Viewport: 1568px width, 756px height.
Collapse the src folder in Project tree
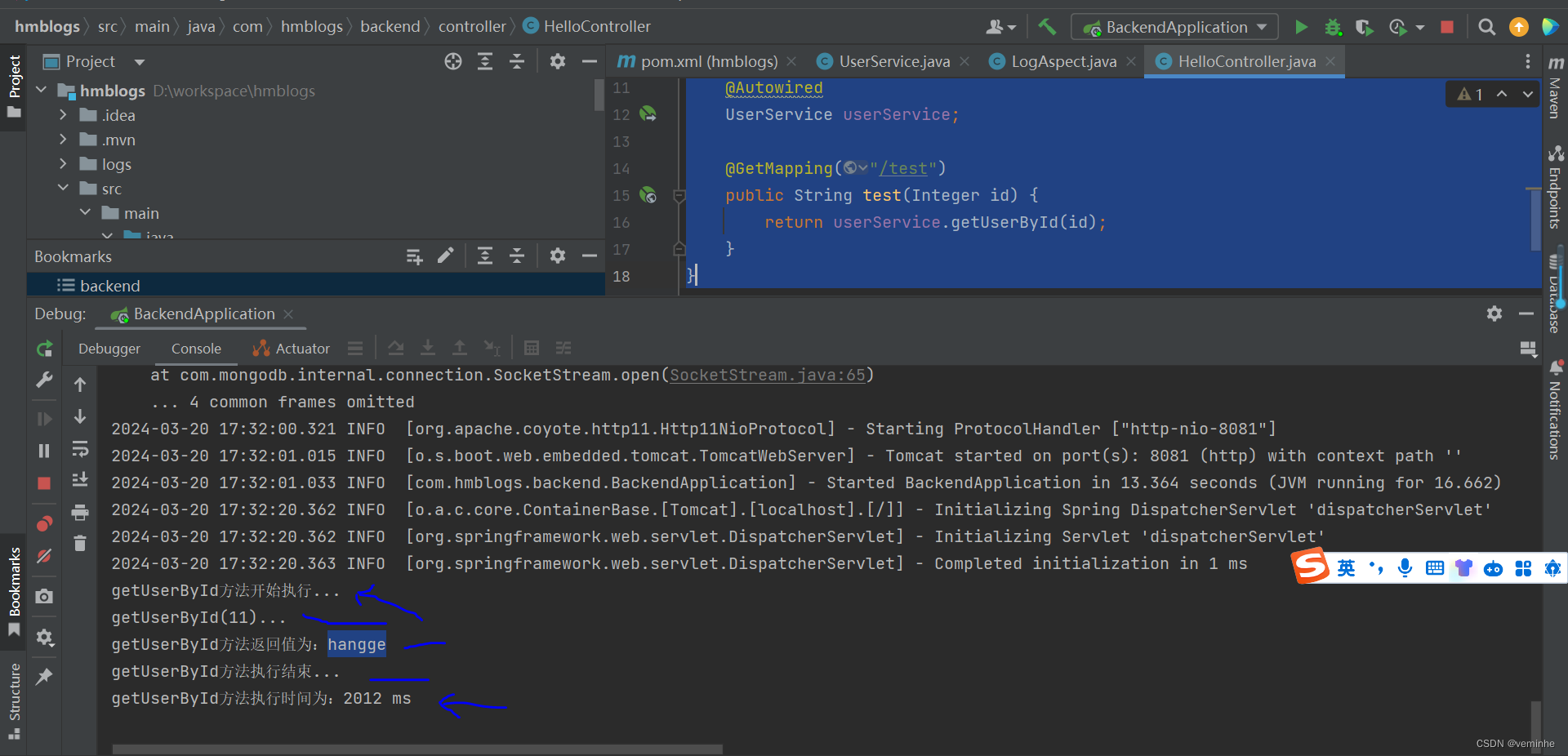coord(63,188)
